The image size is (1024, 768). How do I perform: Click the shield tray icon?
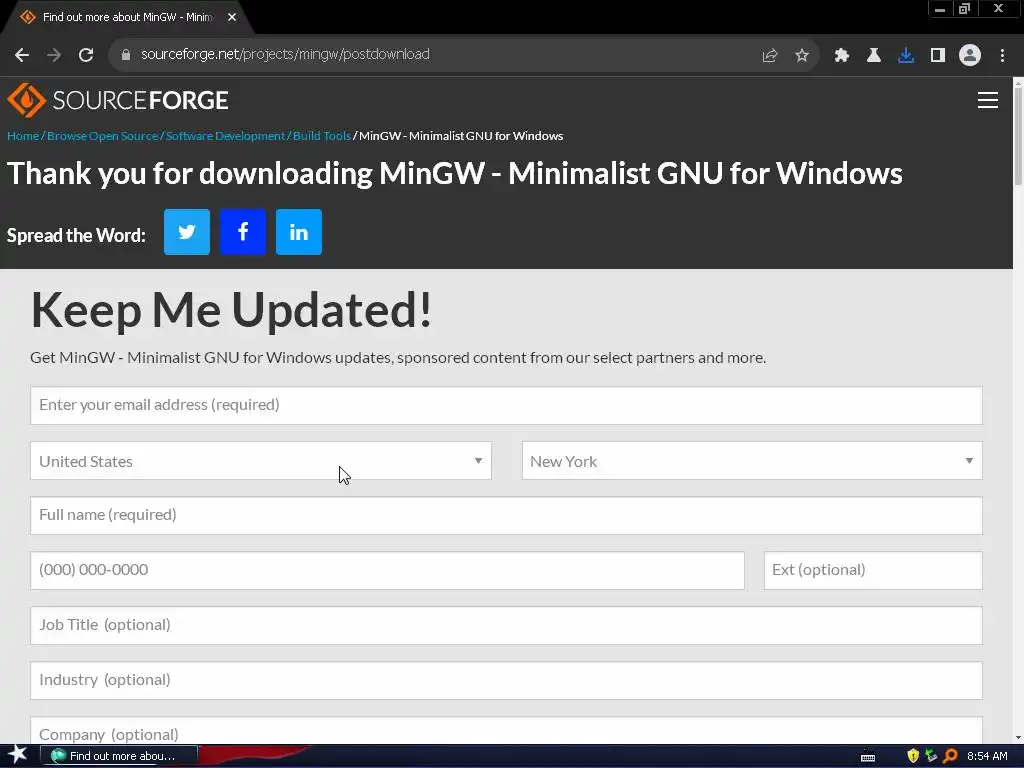pos(913,756)
